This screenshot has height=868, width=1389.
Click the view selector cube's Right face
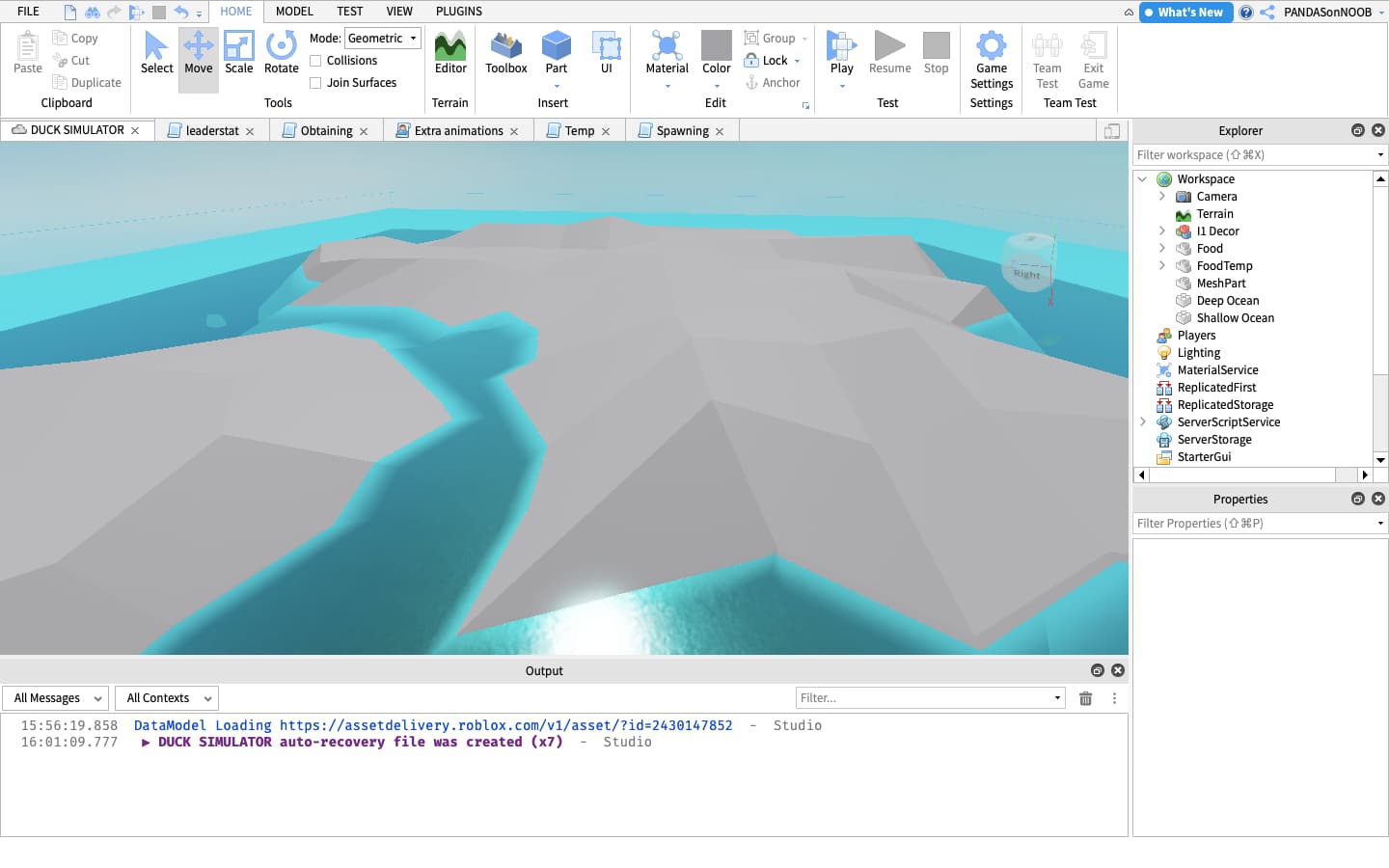click(1028, 274)
